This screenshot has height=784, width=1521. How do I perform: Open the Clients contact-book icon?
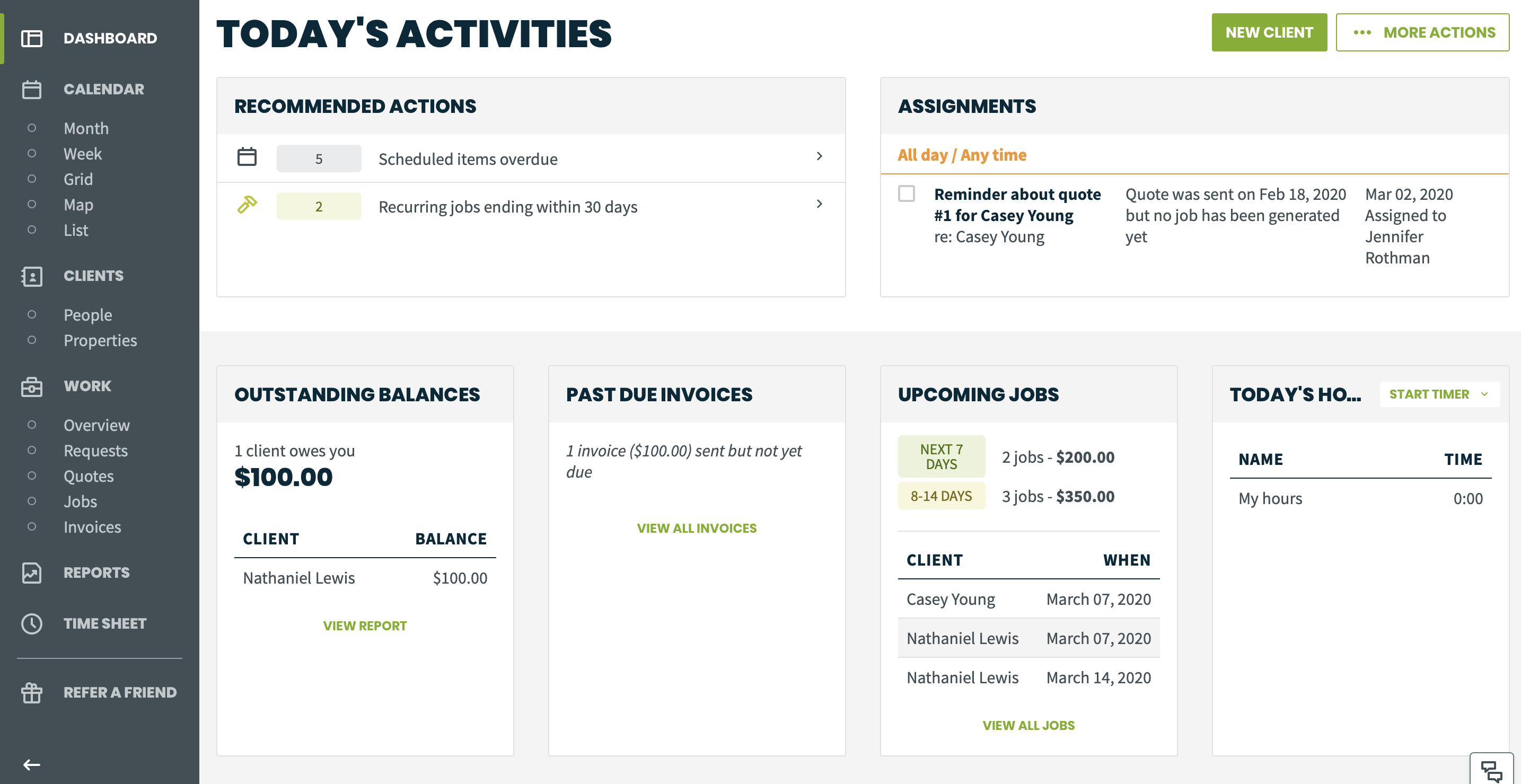[32, 276]
